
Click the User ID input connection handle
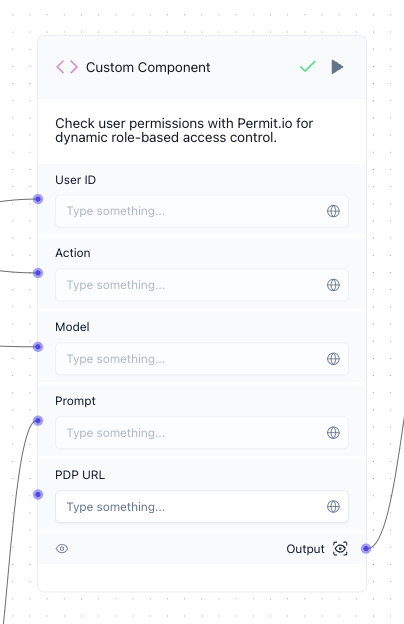coord(38,199)
